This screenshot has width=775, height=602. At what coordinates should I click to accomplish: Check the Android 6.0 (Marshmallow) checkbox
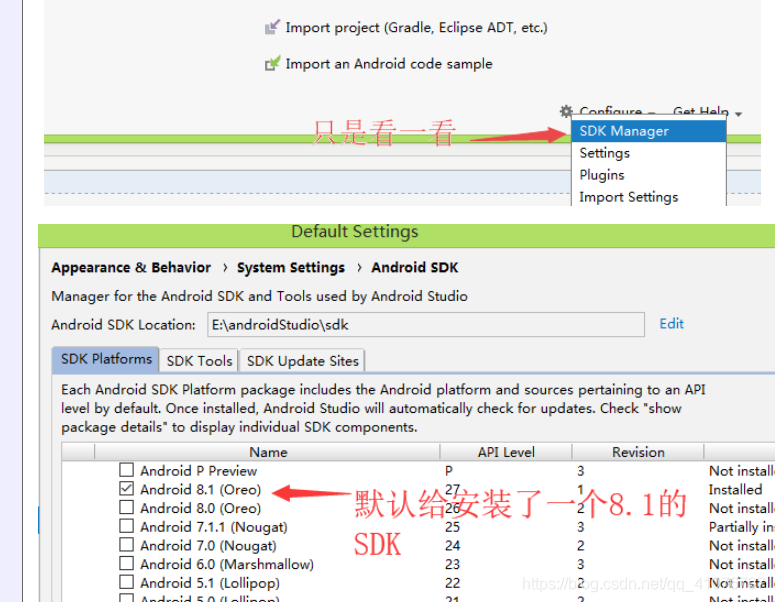[x=127, y=563]
